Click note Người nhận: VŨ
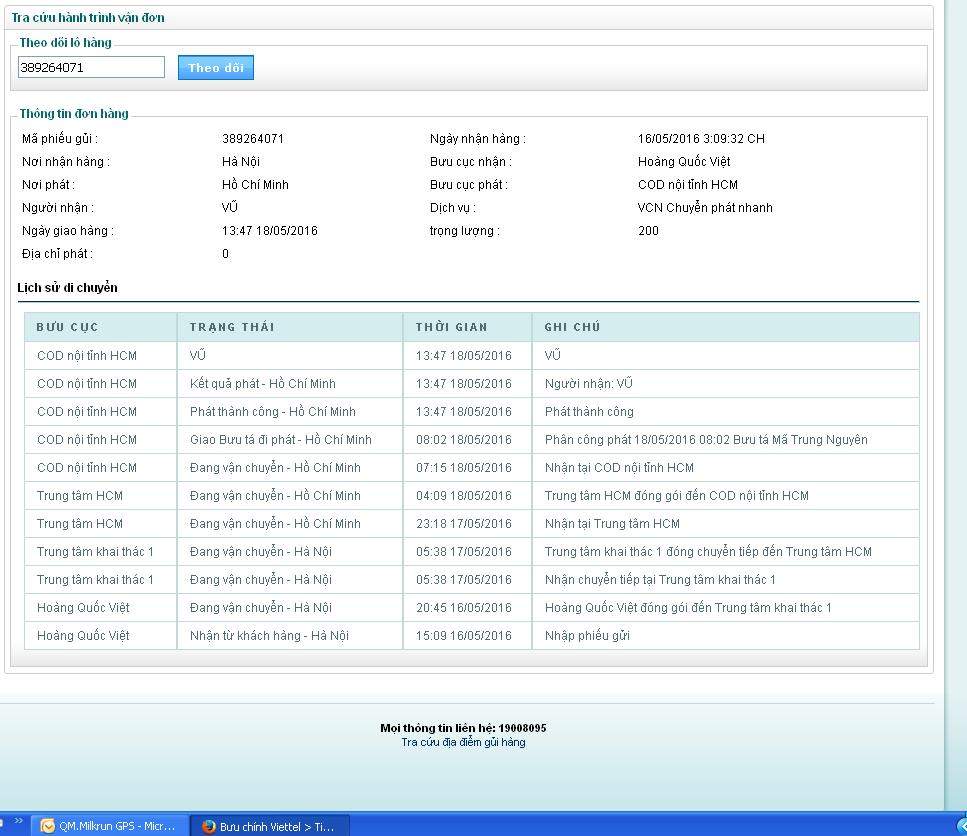The height and width of the screenshot is (836, 967). (588, 383)
